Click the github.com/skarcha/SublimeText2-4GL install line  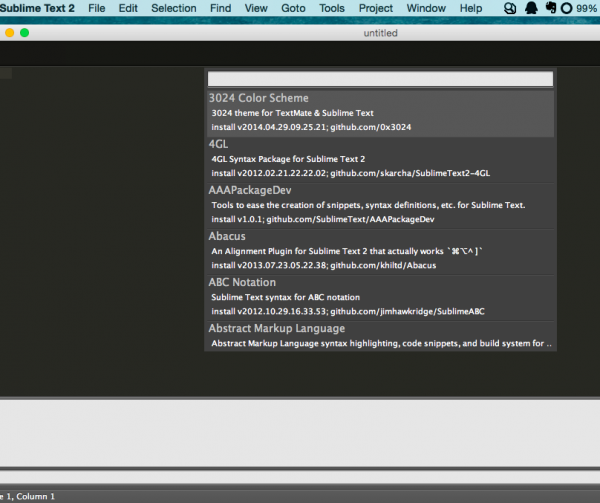(x=351, y=173)
